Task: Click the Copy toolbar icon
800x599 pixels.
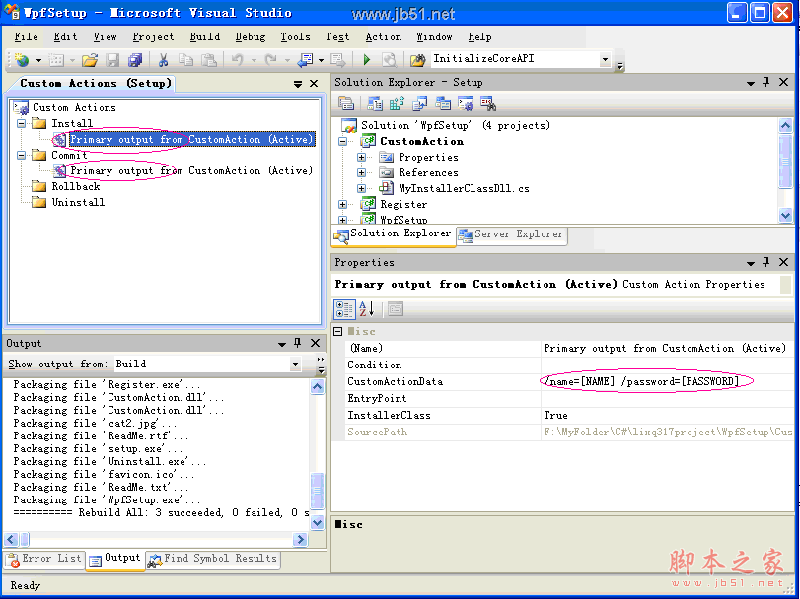Action: point(186,60)
